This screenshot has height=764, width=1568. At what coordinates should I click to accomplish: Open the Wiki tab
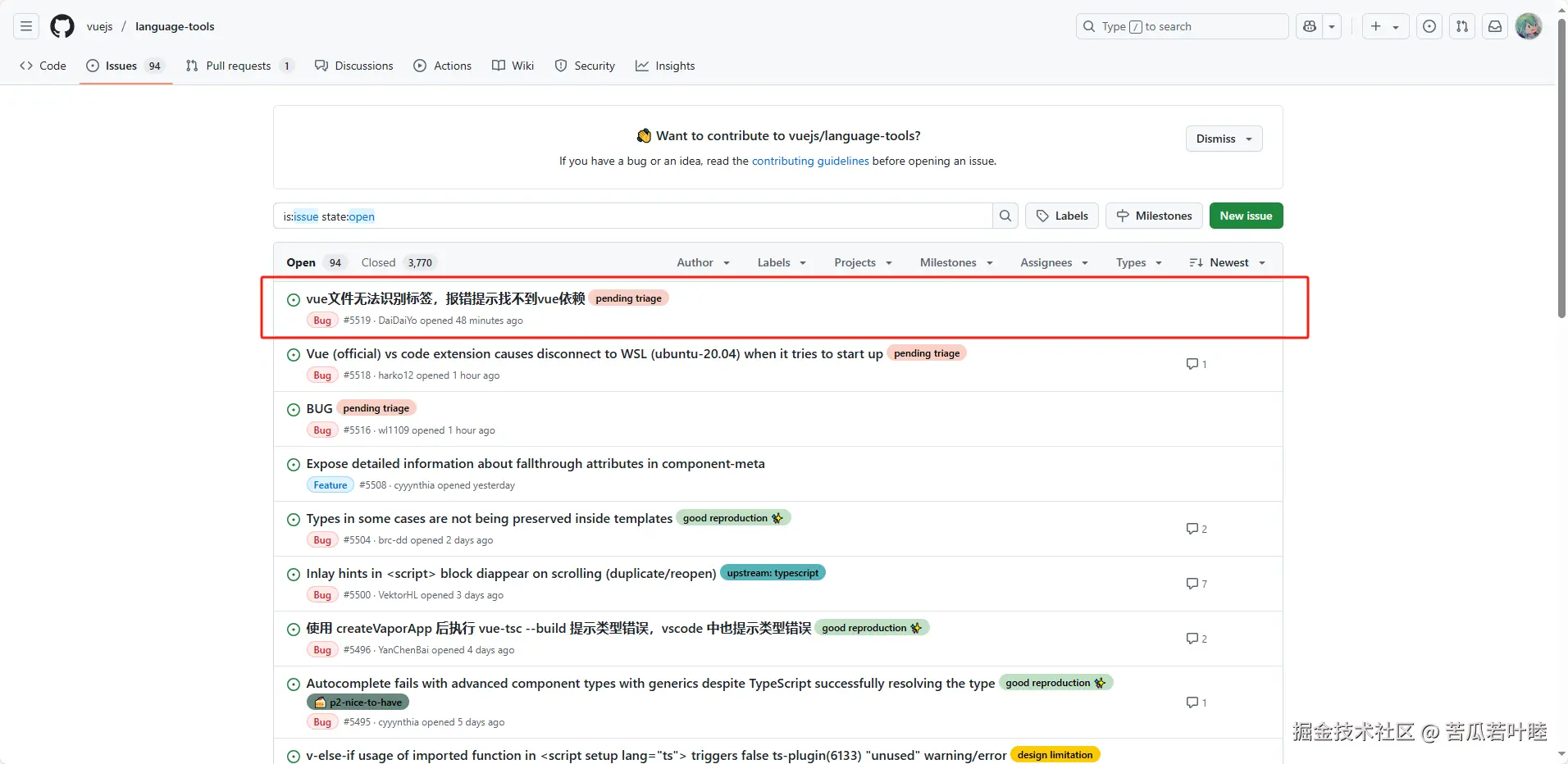pos(513,66)
